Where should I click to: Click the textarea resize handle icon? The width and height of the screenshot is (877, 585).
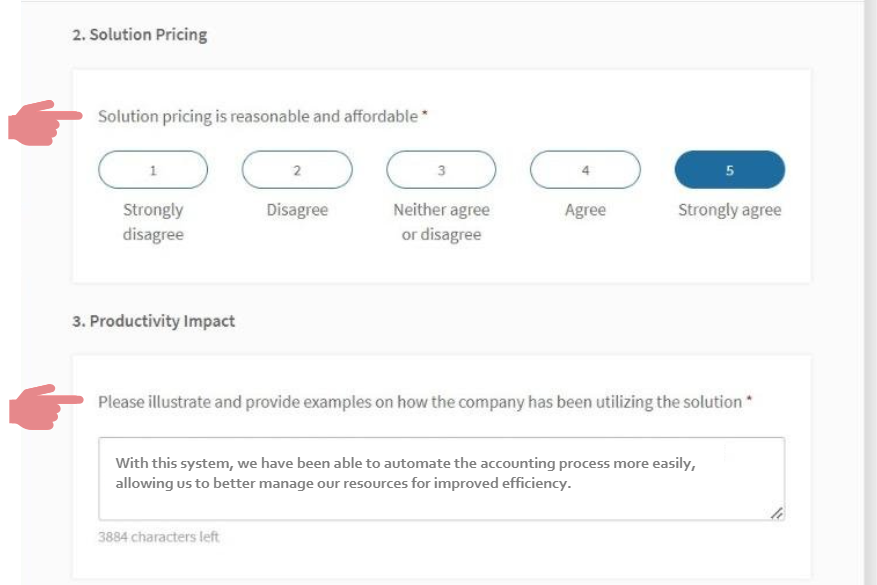777,513
